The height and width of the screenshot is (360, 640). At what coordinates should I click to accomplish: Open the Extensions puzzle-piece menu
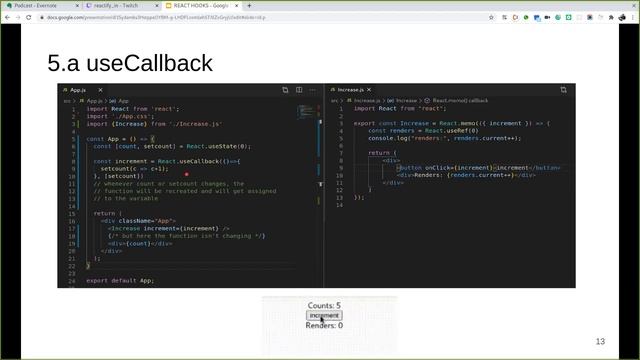click(611, 18)
